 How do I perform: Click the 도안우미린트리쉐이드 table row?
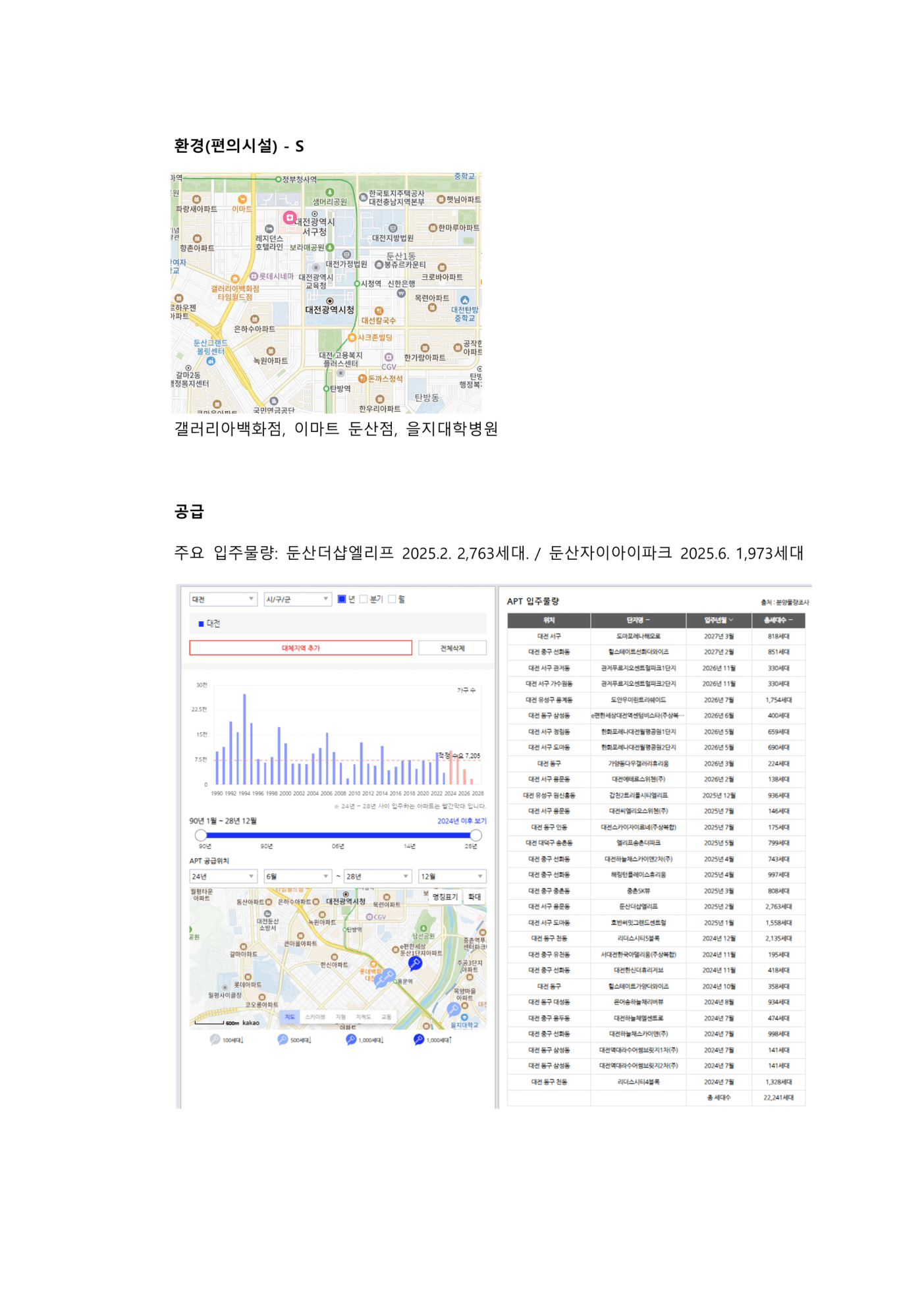coord(656,700)
